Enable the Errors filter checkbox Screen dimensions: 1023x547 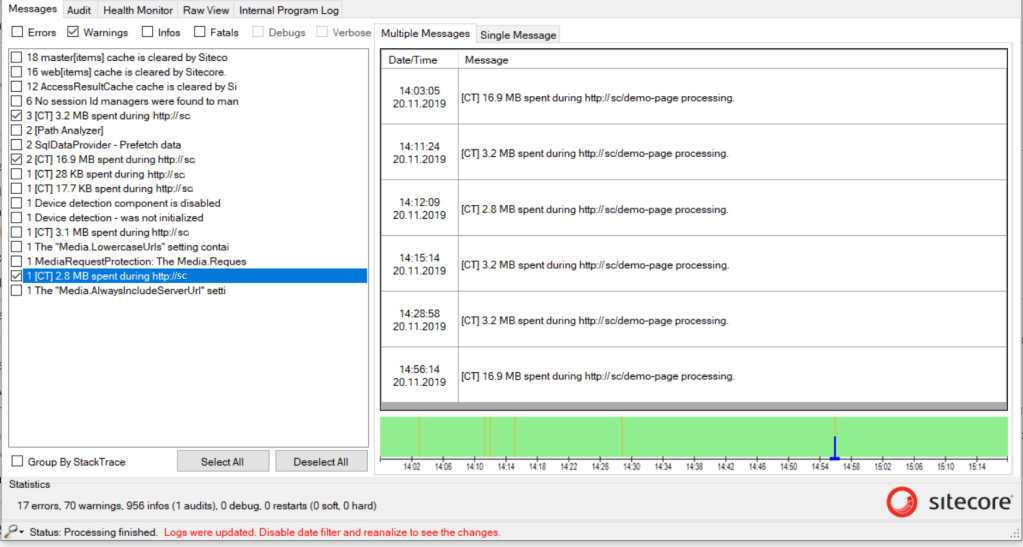(x=17, y=33)
